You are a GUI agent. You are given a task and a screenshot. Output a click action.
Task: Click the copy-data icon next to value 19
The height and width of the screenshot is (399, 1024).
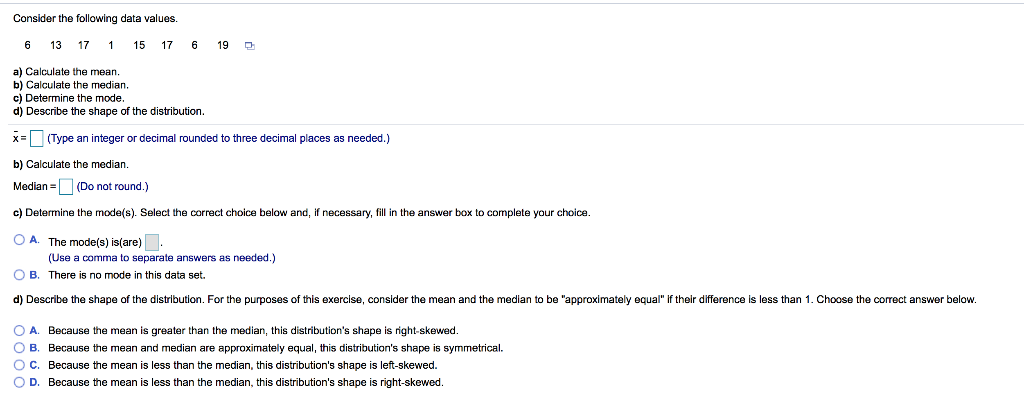(249, 46)
